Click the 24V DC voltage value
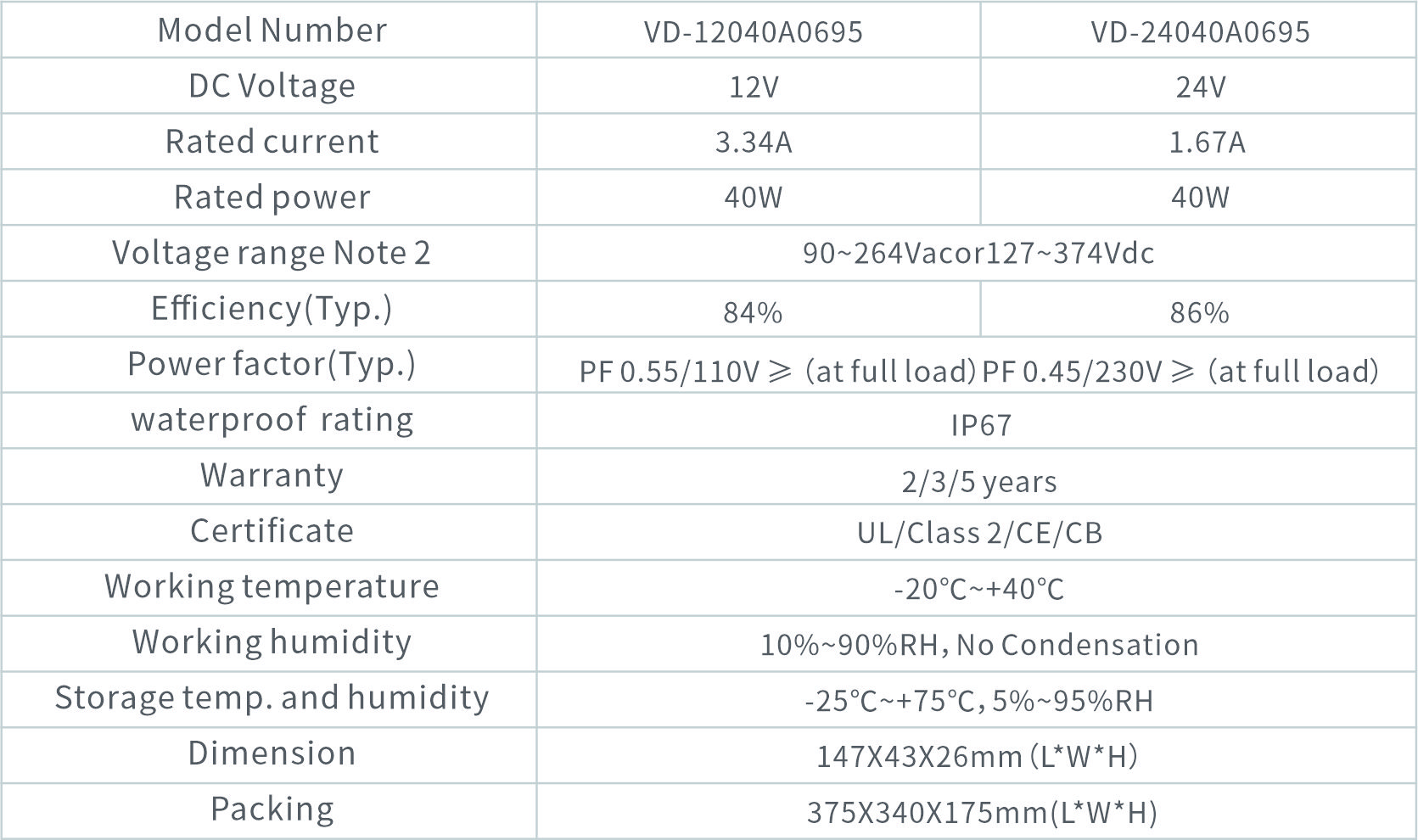 pyautogui.click(x=1200, y=87)
